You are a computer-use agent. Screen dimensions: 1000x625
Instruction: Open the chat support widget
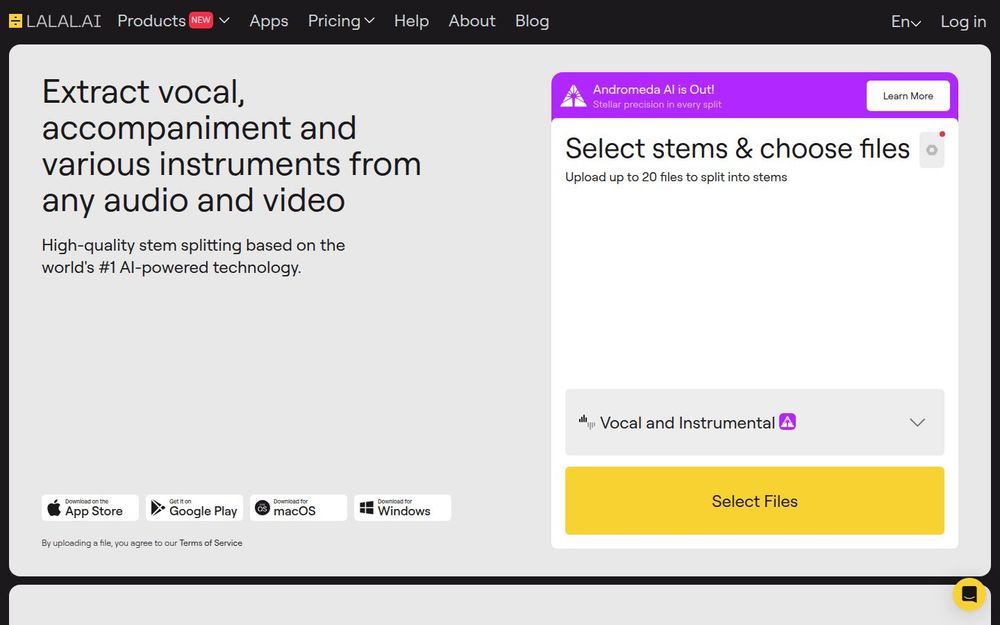click(969, 594)
